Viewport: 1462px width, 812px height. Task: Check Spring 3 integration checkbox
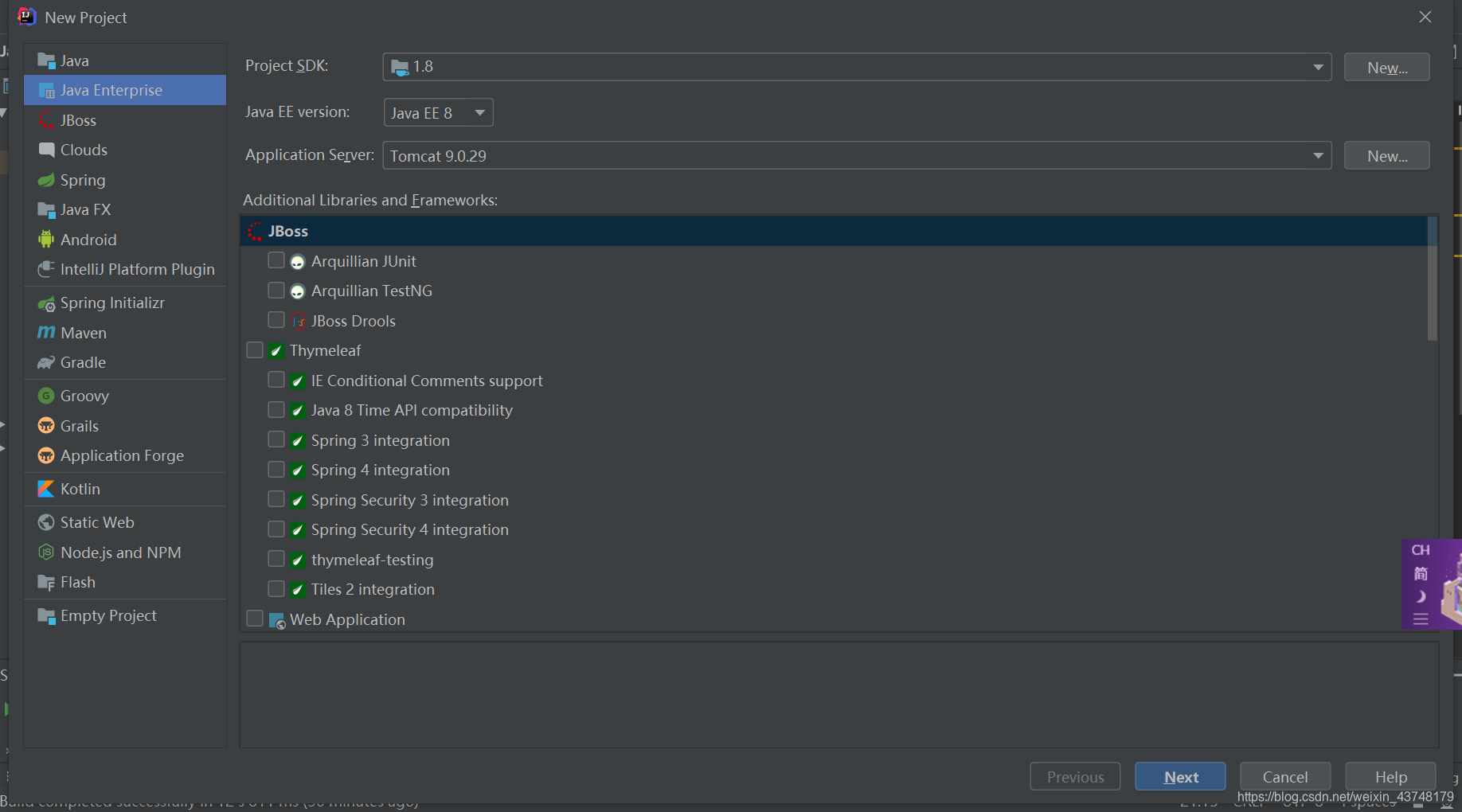tap(276, 439)
